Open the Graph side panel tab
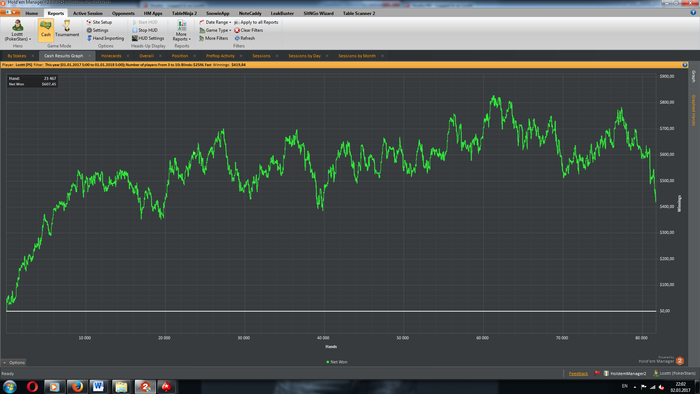700x394 pixels. click(693, 76)
